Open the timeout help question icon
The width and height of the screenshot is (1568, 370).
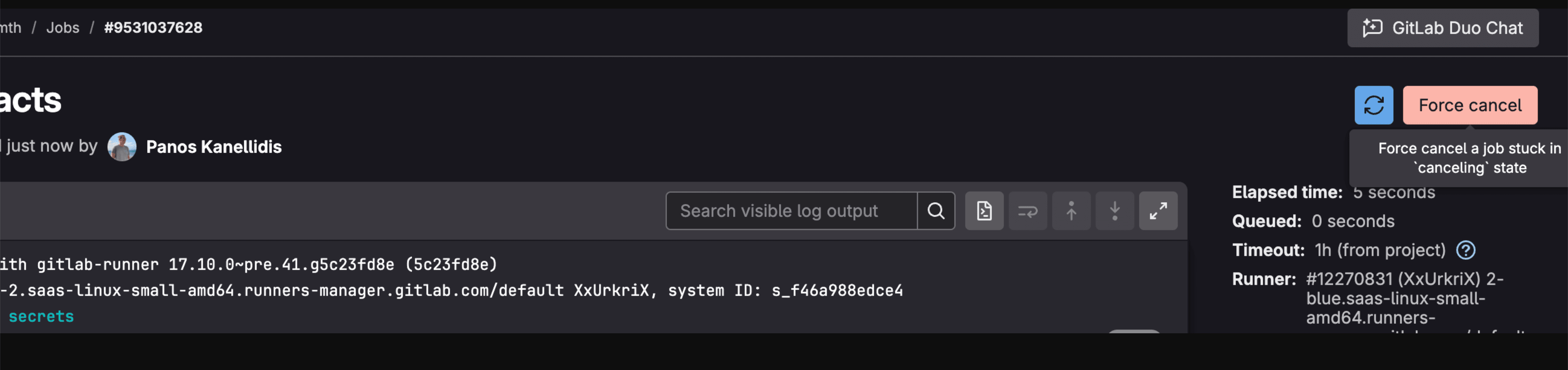point(1465,250)
